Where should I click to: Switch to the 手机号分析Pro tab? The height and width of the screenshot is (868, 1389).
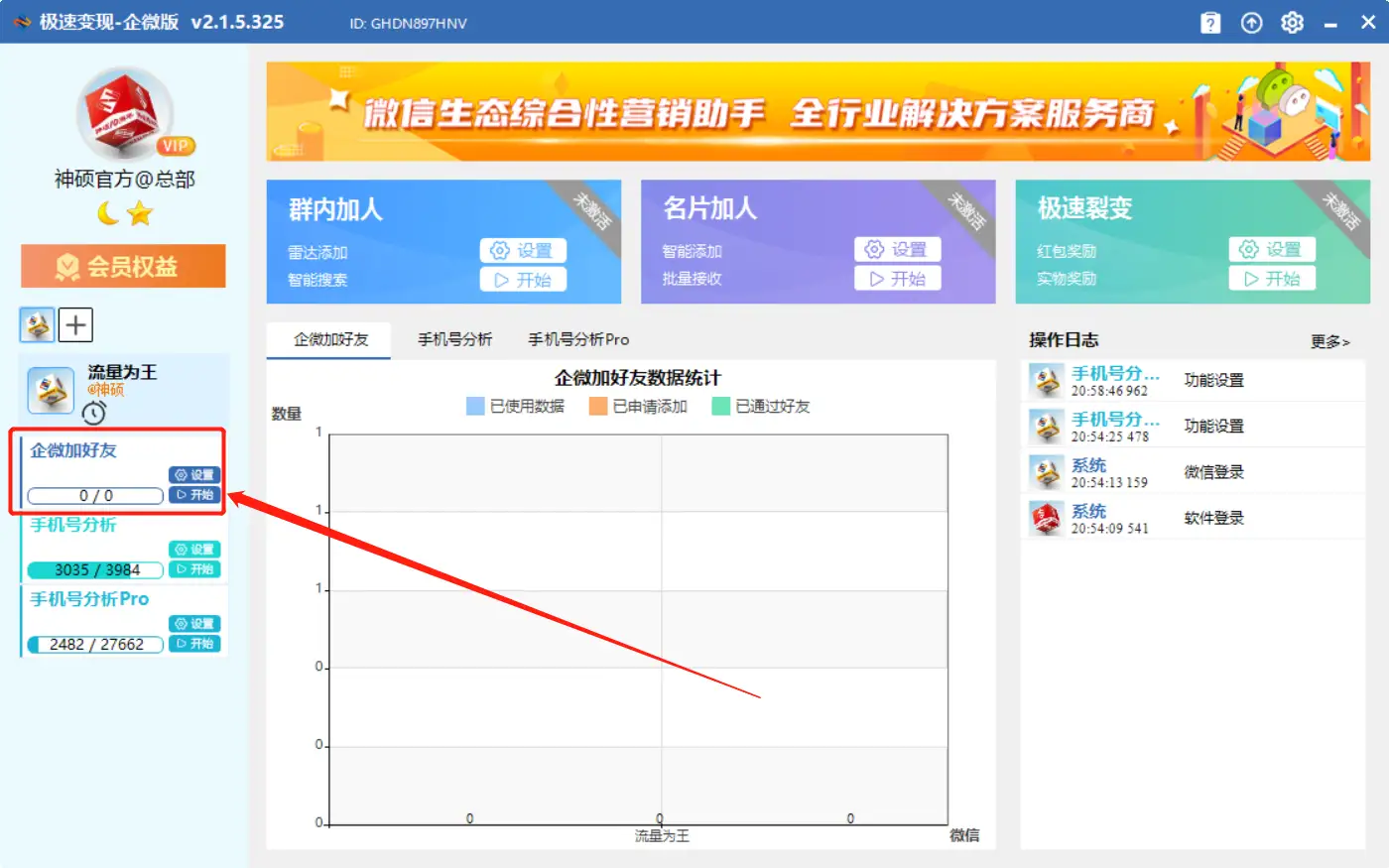point(578,339)
